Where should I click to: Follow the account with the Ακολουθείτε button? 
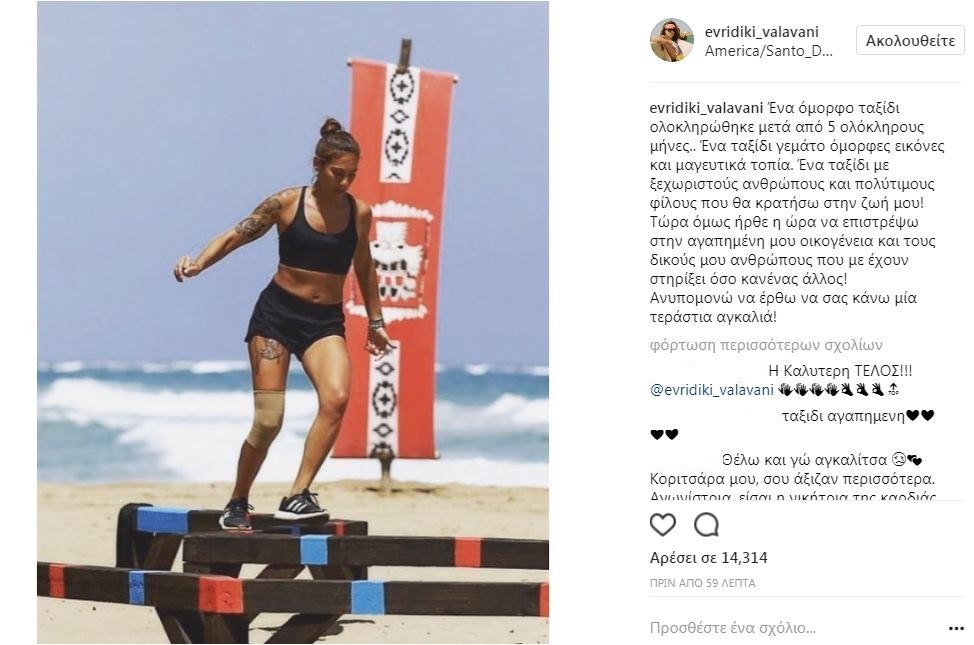[910, 41]
